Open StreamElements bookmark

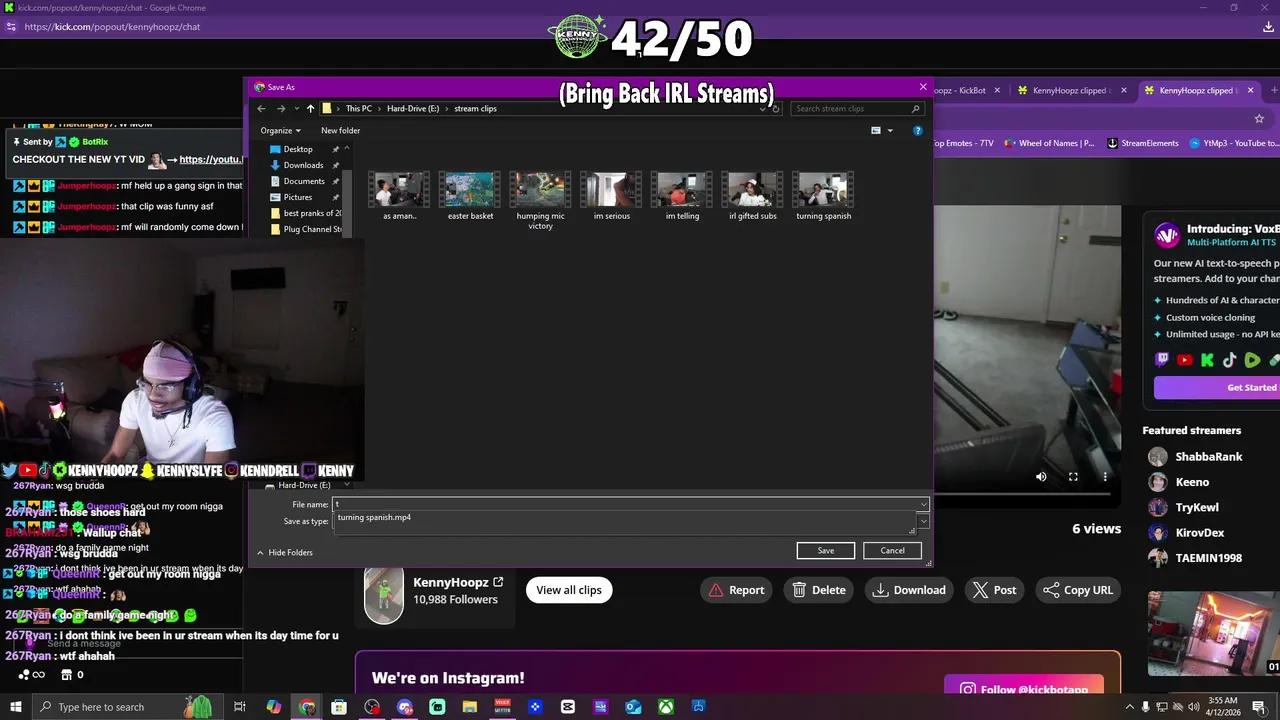click(x=1142, y=143)
